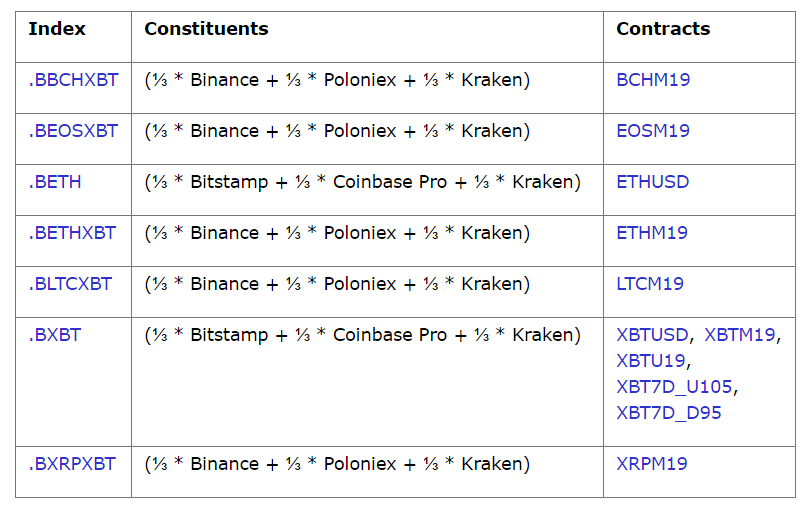Image resolution: width=805 pixels, height=507 pixels.
Task: Click the Constituents column header
Action: [x=206, y=29]
